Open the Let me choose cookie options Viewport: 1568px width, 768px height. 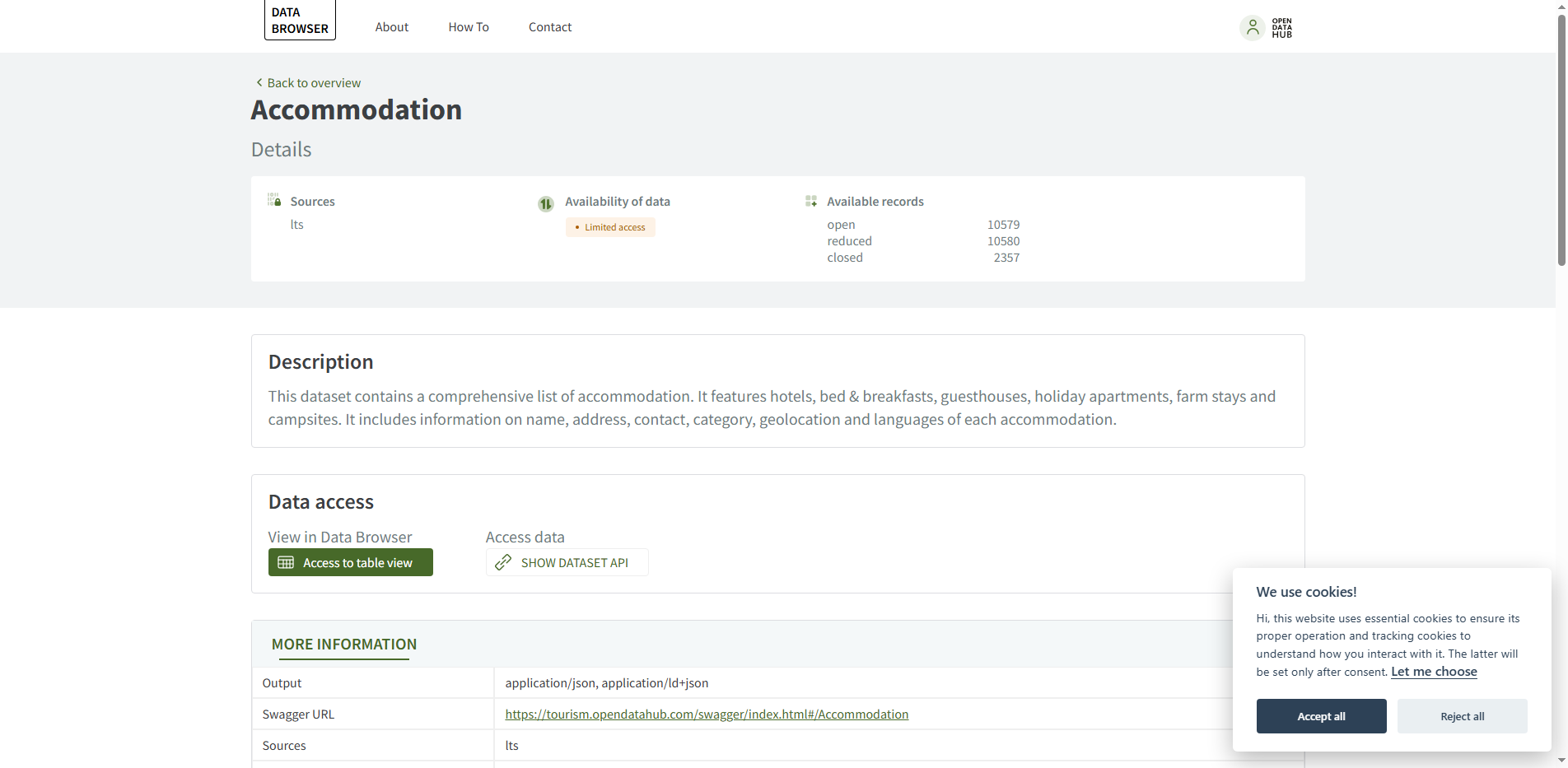click(x=1433, y=671)
